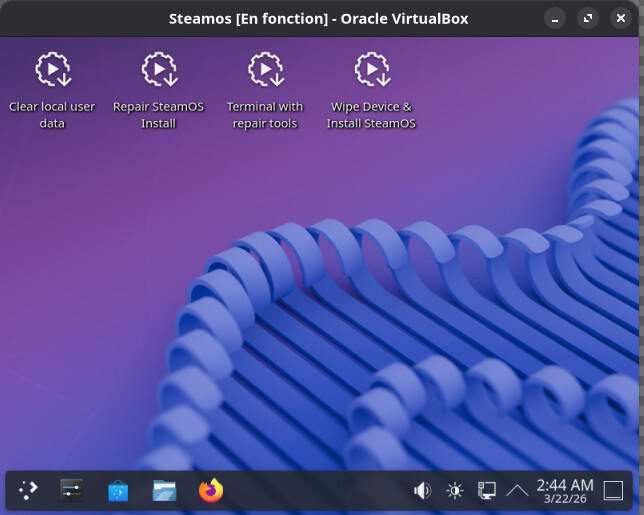Close the Steamos VirtualBox window

click(620, 18)
